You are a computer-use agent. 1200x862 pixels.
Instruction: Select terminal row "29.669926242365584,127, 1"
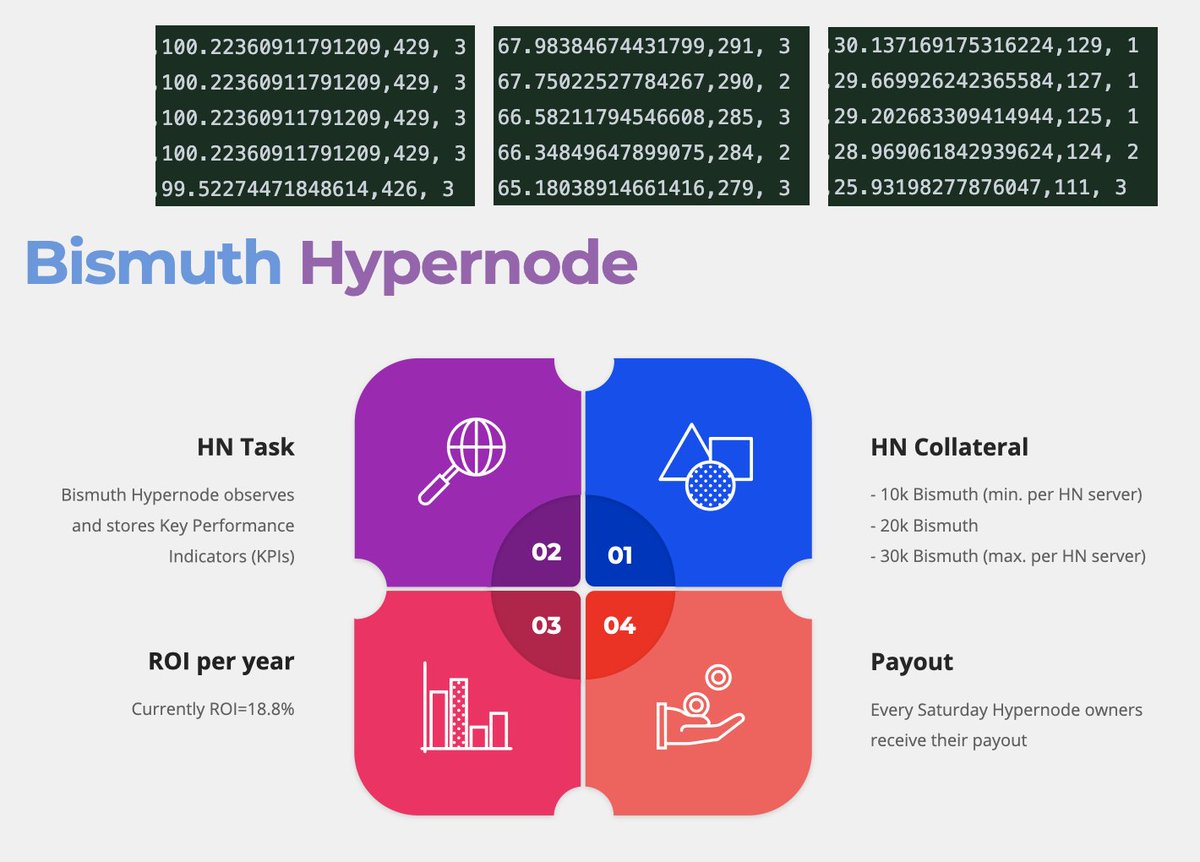(986, 81)
